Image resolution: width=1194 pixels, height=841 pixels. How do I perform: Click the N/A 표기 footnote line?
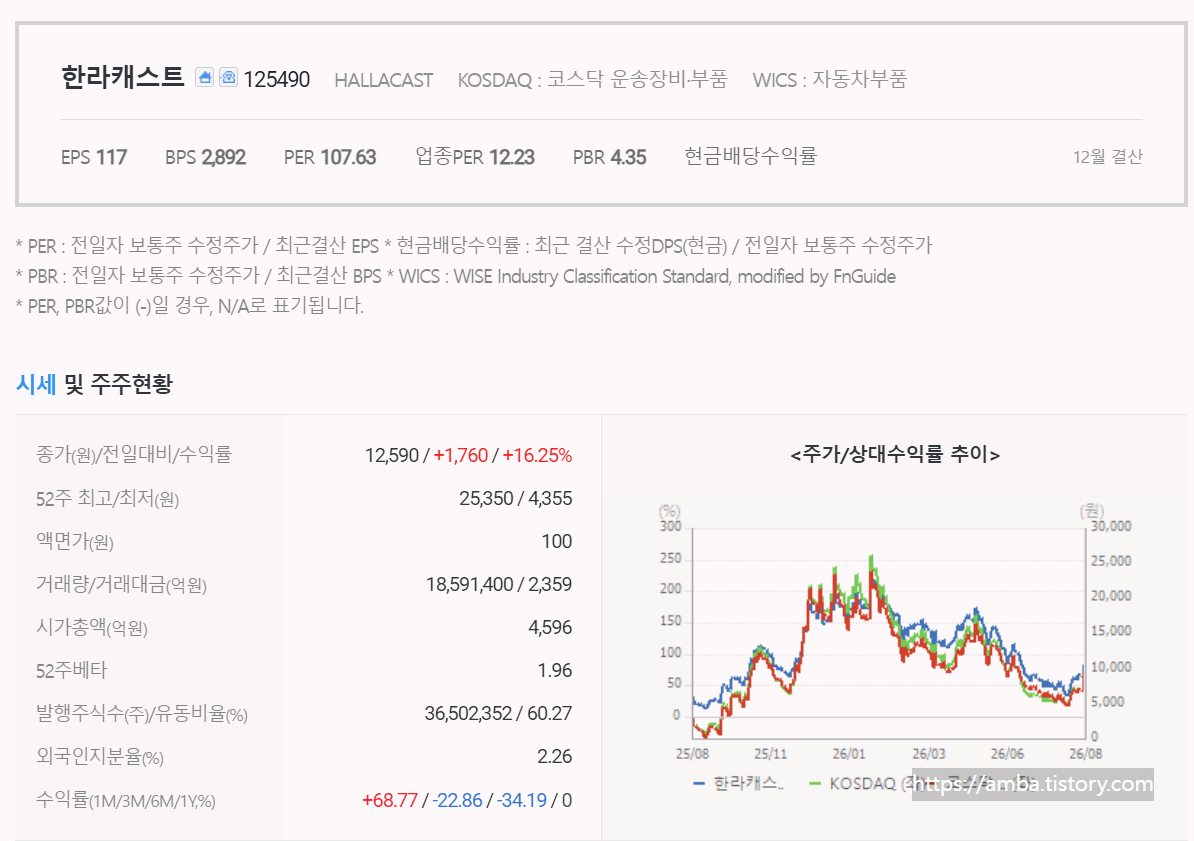tap(190, 305)
